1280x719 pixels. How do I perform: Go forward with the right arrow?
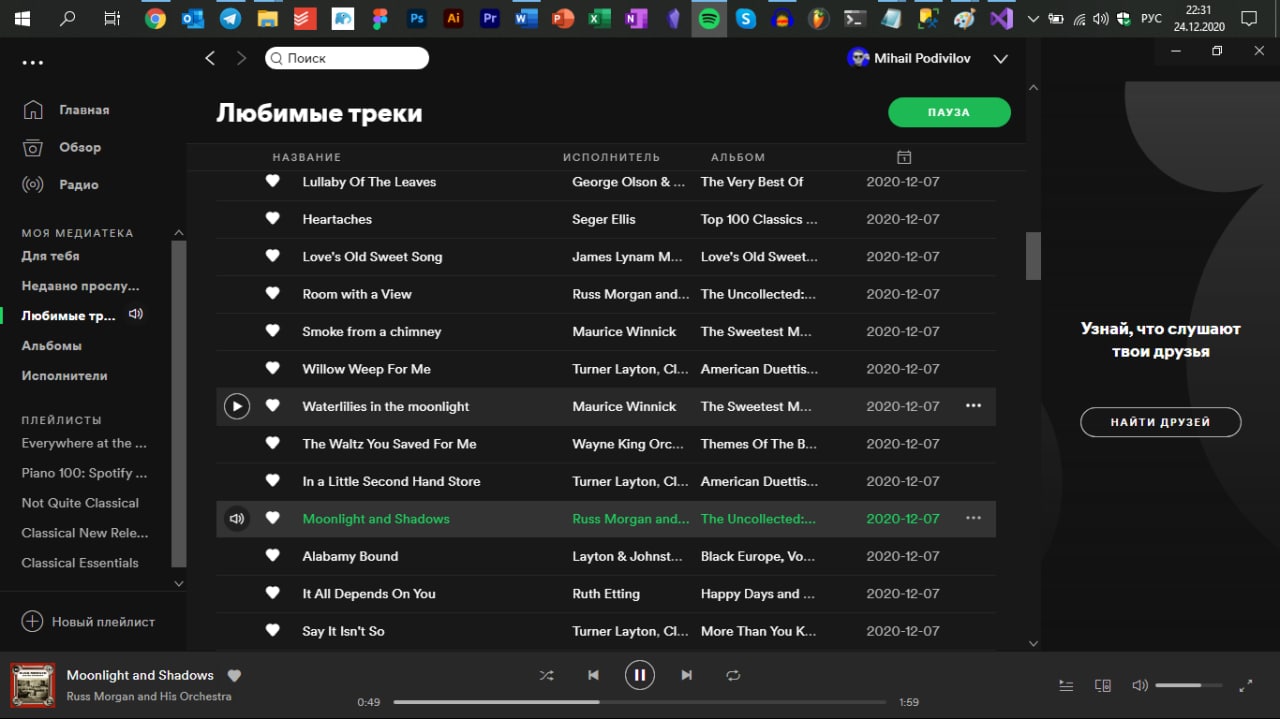tap(241, 58)
